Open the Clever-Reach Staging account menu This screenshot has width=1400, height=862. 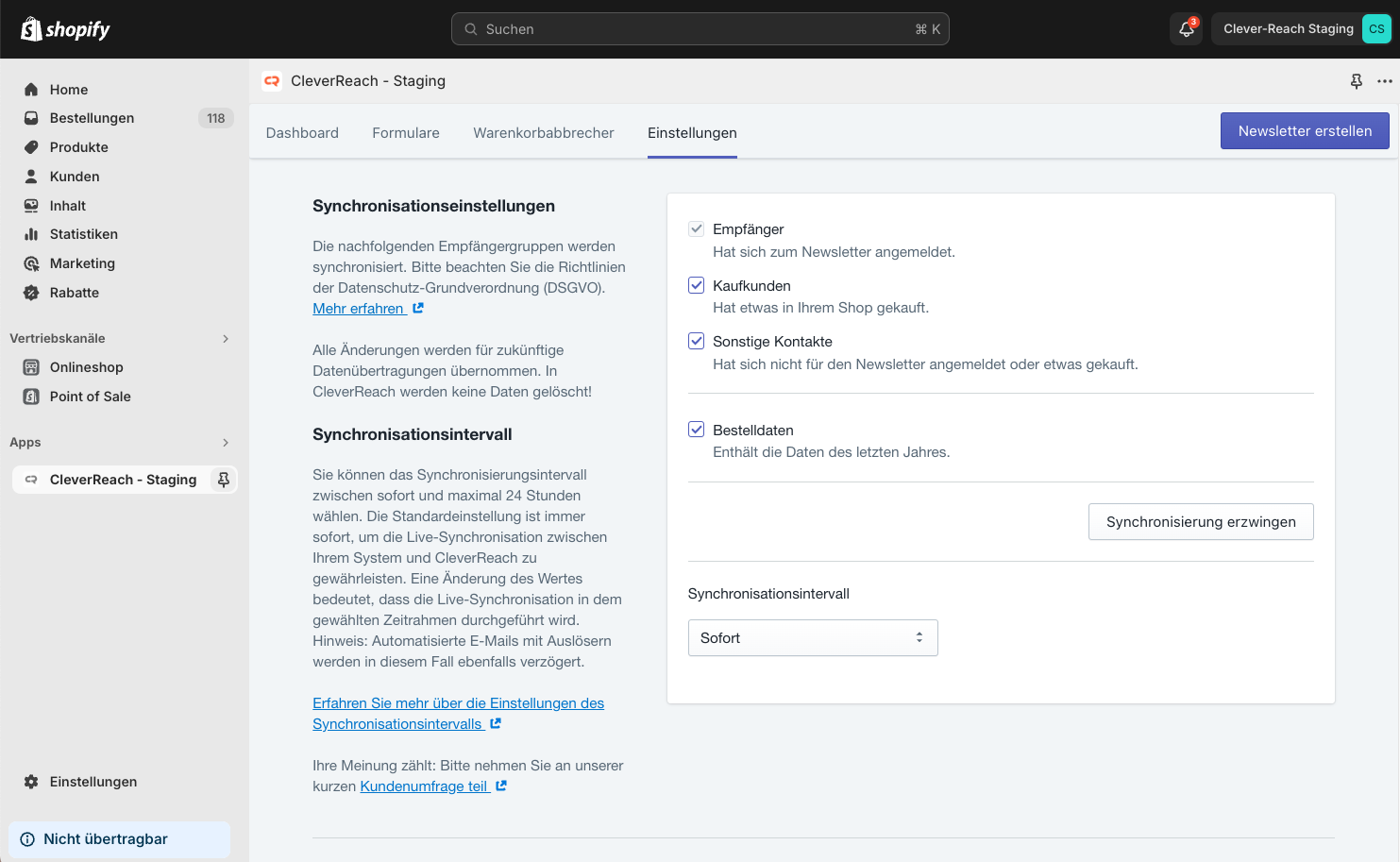point(1302,29)
